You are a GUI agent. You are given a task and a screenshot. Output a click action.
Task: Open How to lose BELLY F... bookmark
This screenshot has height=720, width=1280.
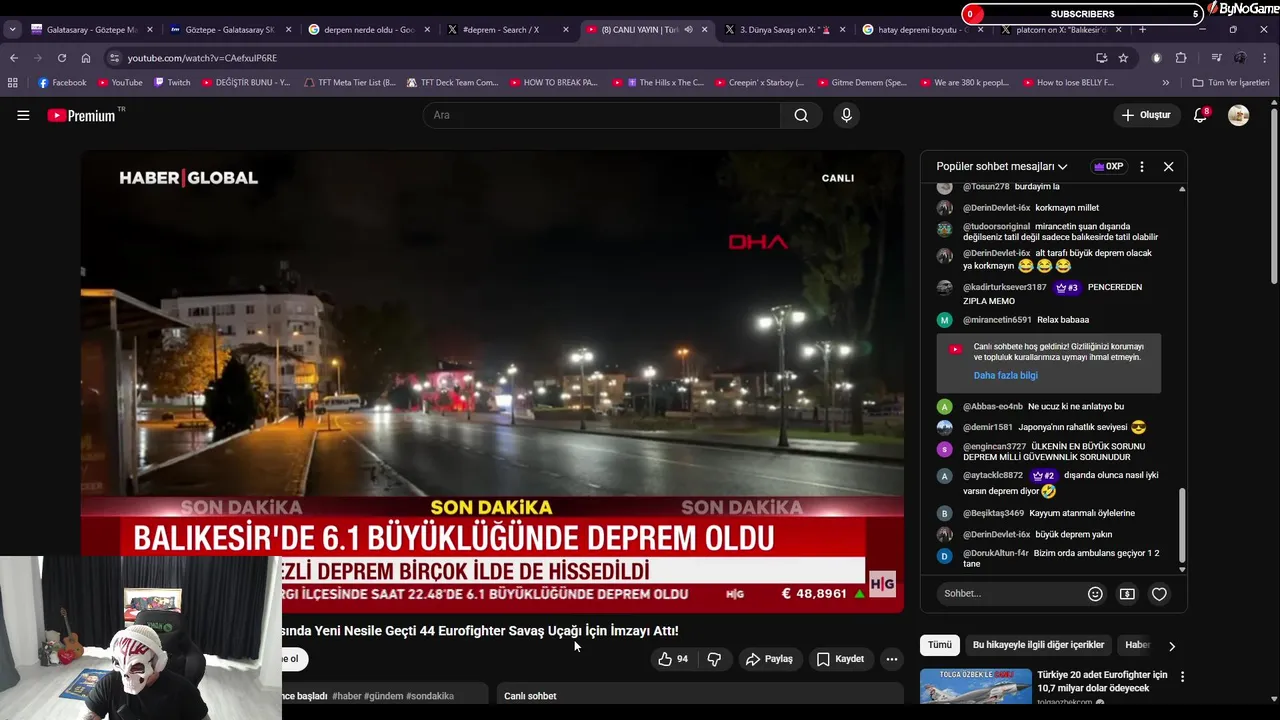(x=1067, y=82)
